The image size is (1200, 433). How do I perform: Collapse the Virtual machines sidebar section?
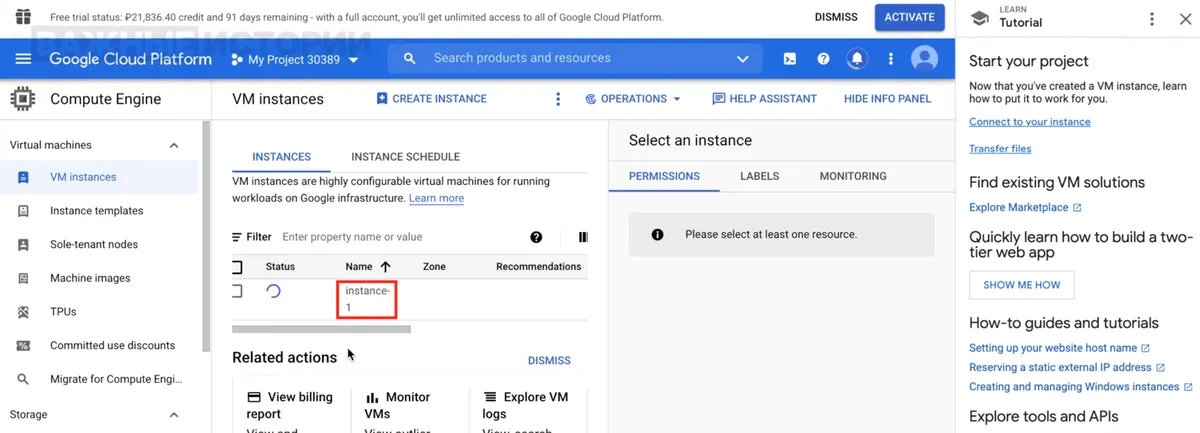[174, 145]
